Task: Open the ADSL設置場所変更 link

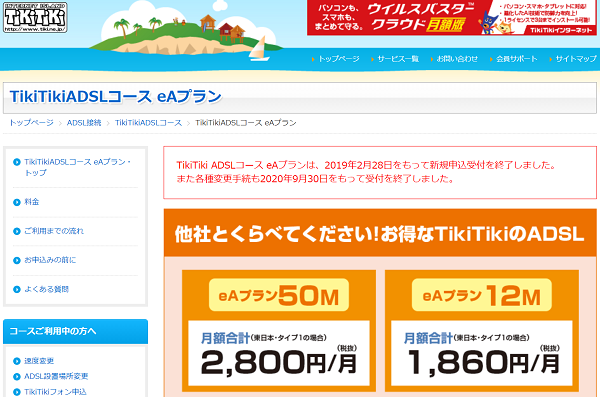Action: (56, 376)
